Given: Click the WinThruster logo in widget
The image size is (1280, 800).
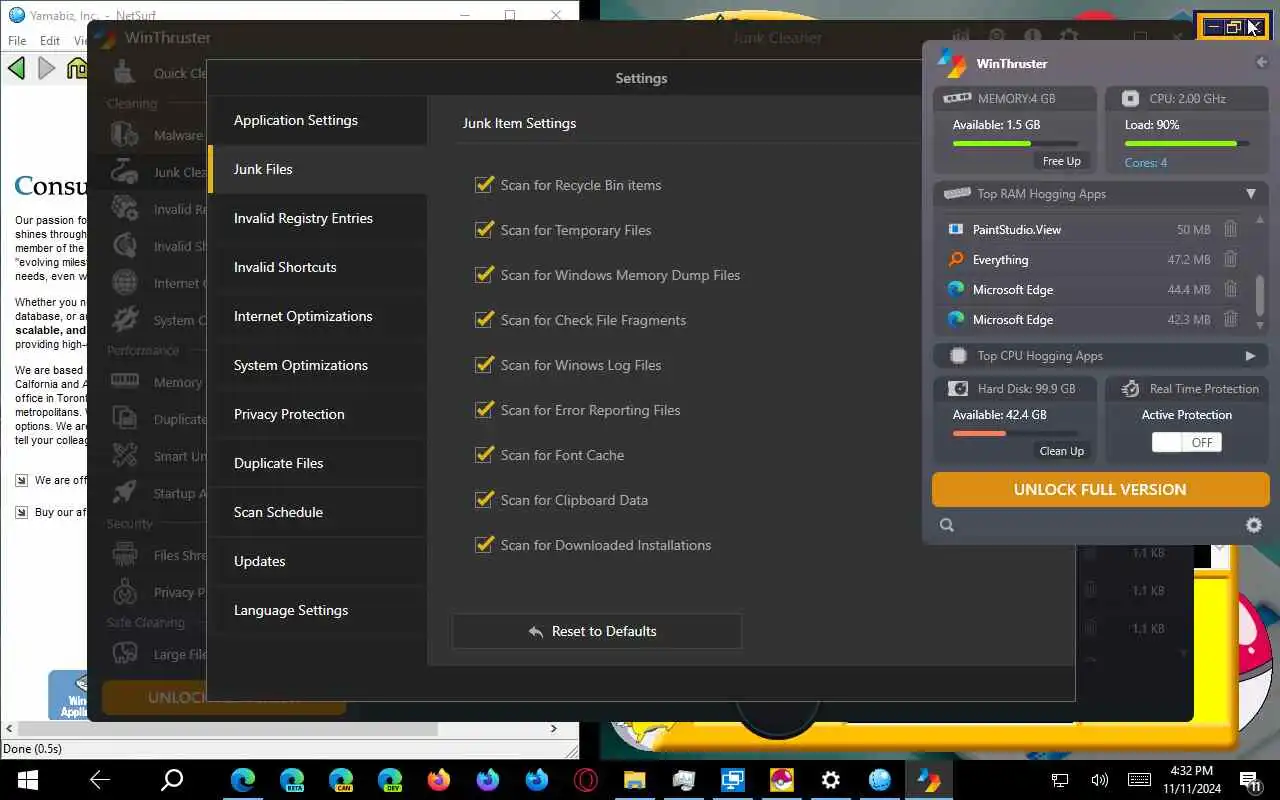Looking at the screenshot, I should coord(952,63).
